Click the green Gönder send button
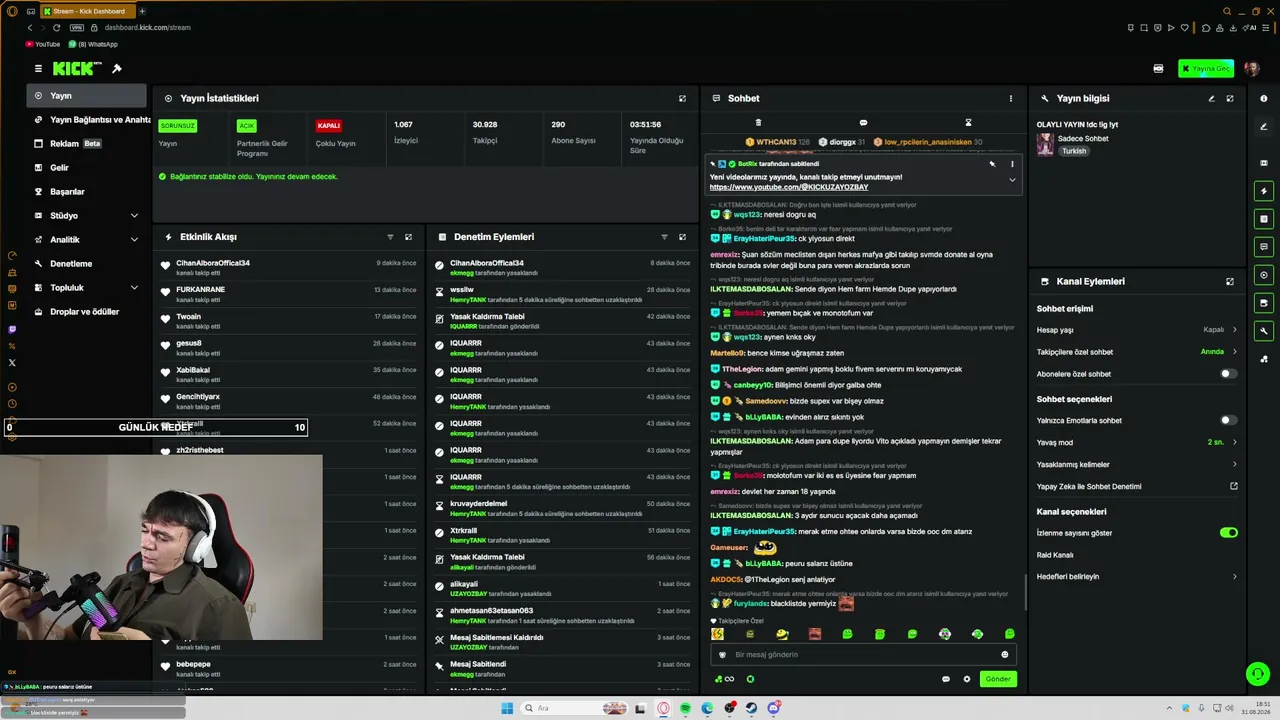The width and height of the screenshot is (1280, 720). [998, 679]
